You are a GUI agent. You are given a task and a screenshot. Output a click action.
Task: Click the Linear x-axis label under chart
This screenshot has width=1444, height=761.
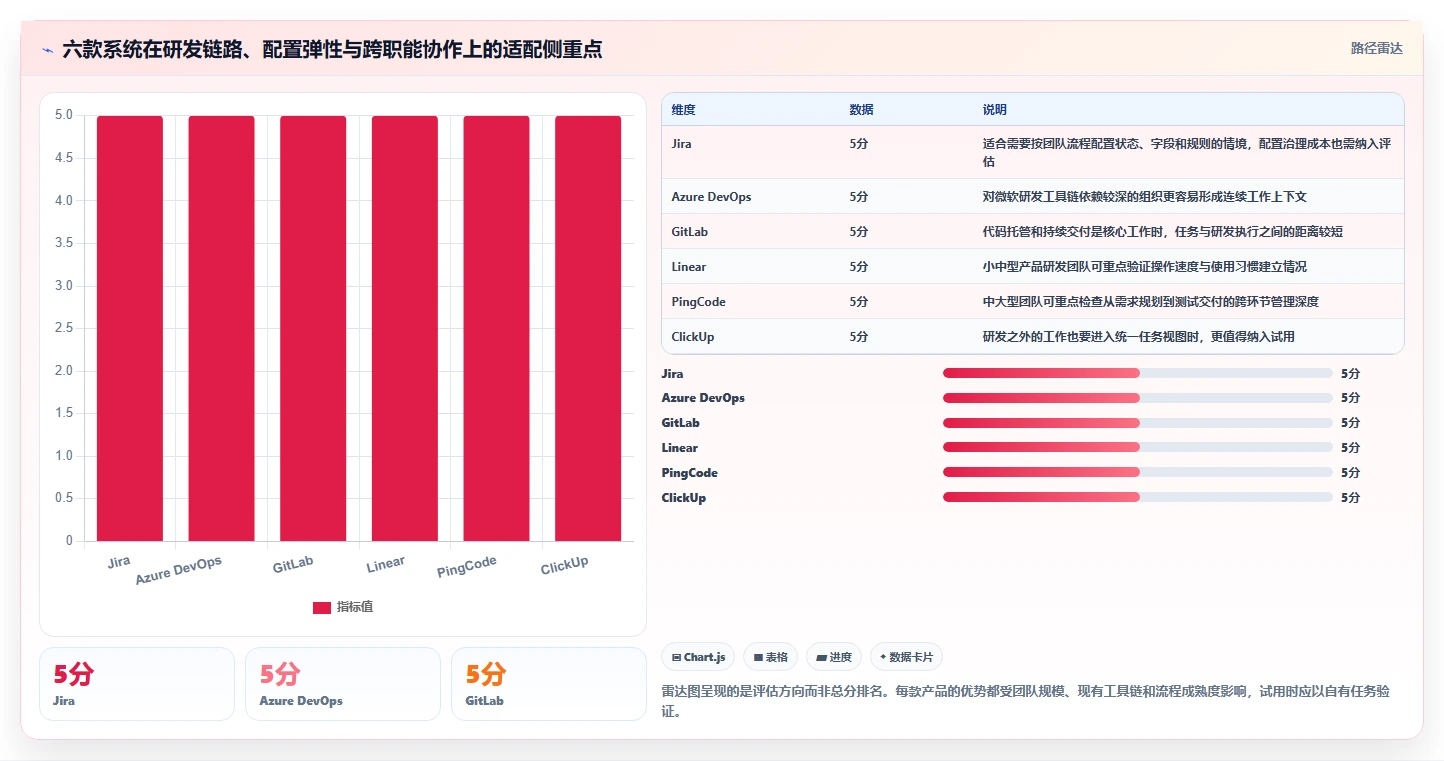pos(385,565)
